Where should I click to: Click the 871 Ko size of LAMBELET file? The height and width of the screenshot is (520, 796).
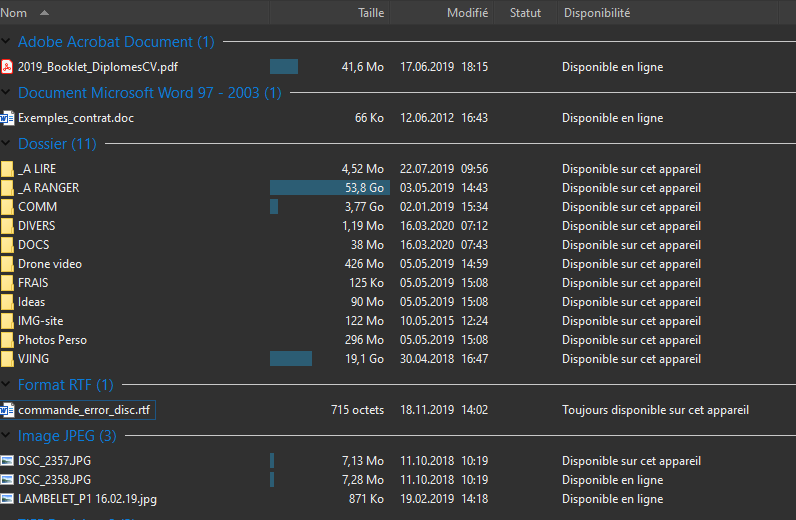pos(366,499)
